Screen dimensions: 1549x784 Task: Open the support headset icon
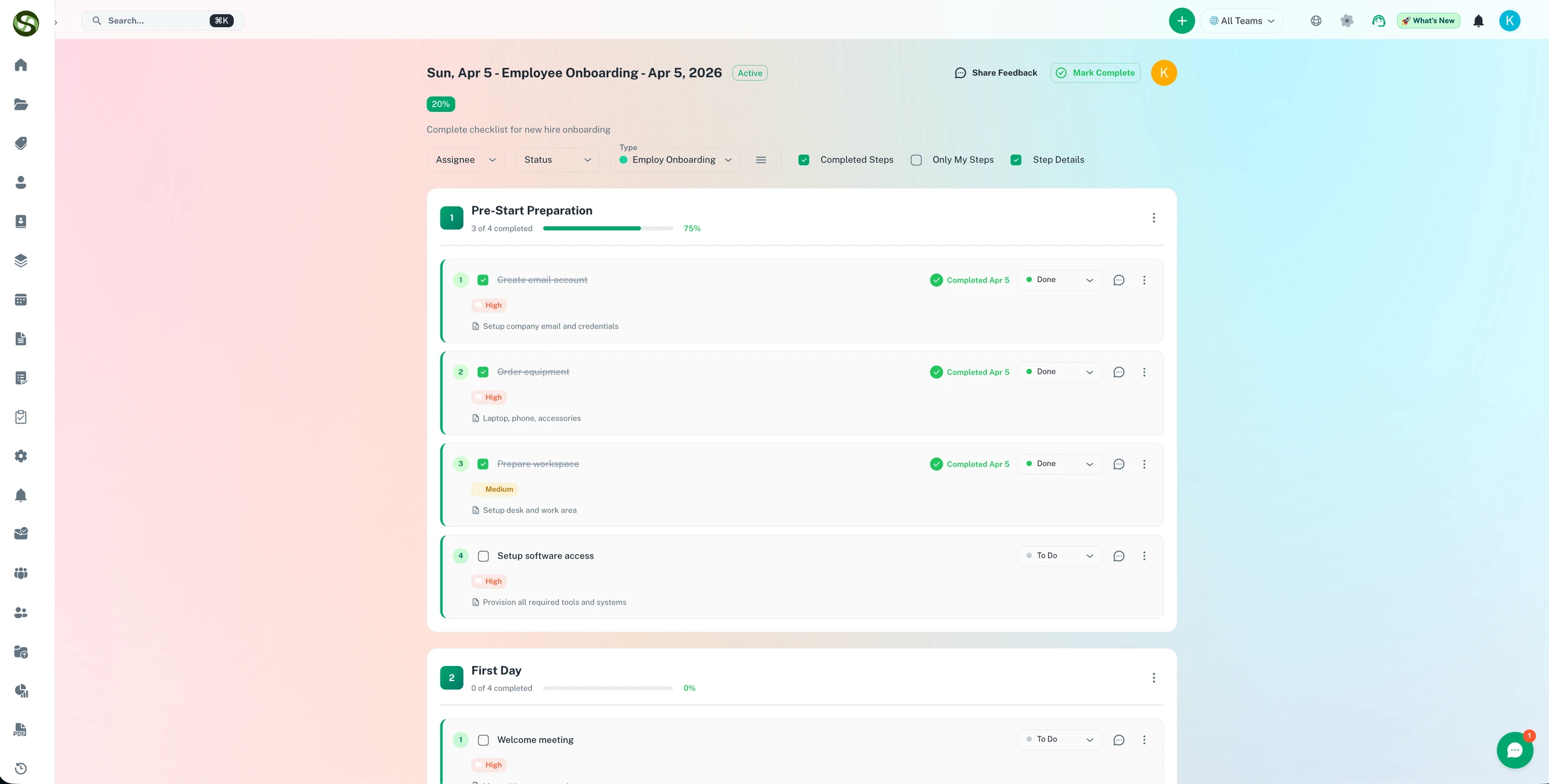click(x=1378, y=21)
